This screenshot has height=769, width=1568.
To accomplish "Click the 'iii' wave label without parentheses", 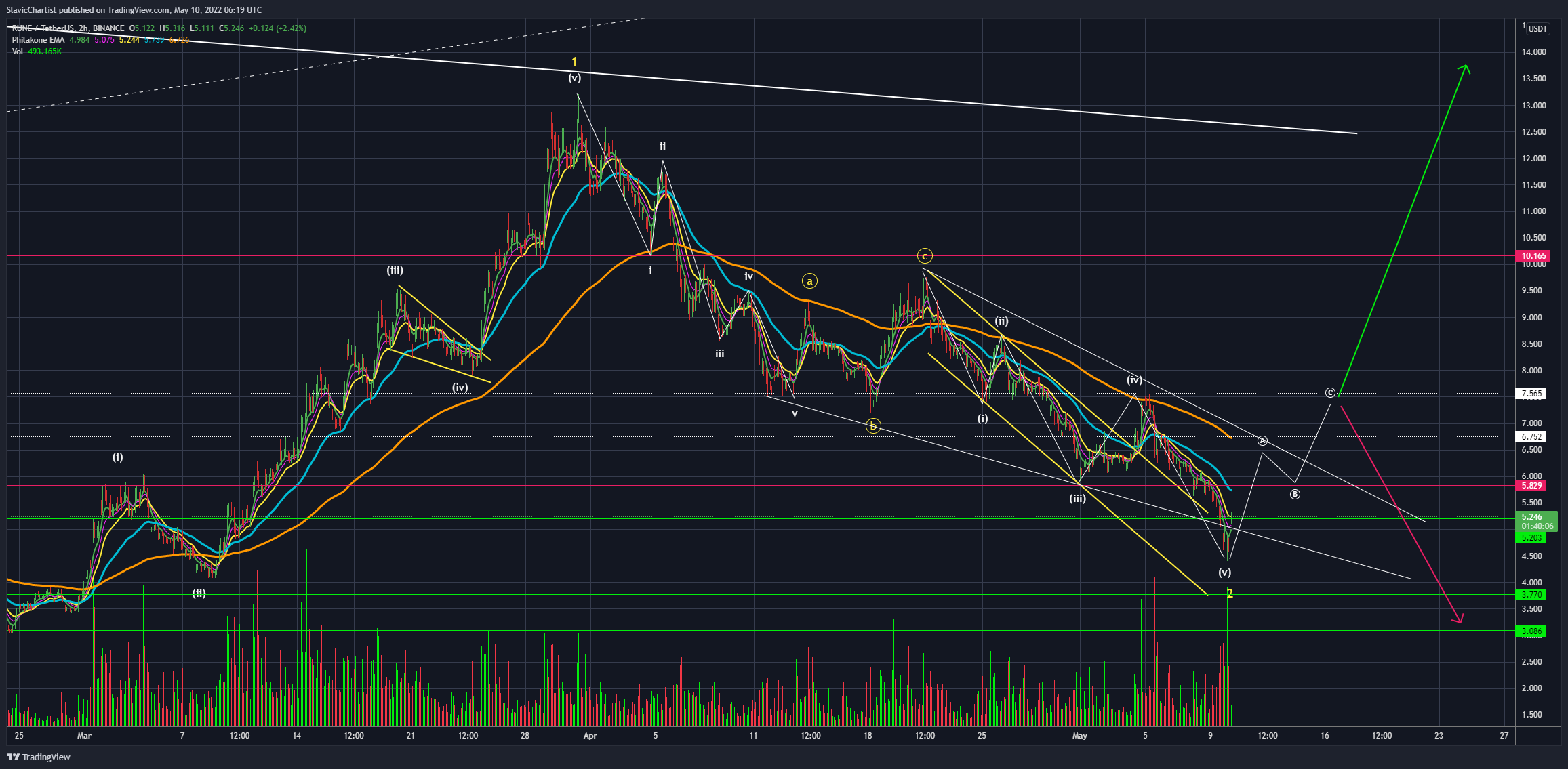I will coord(719,353).
